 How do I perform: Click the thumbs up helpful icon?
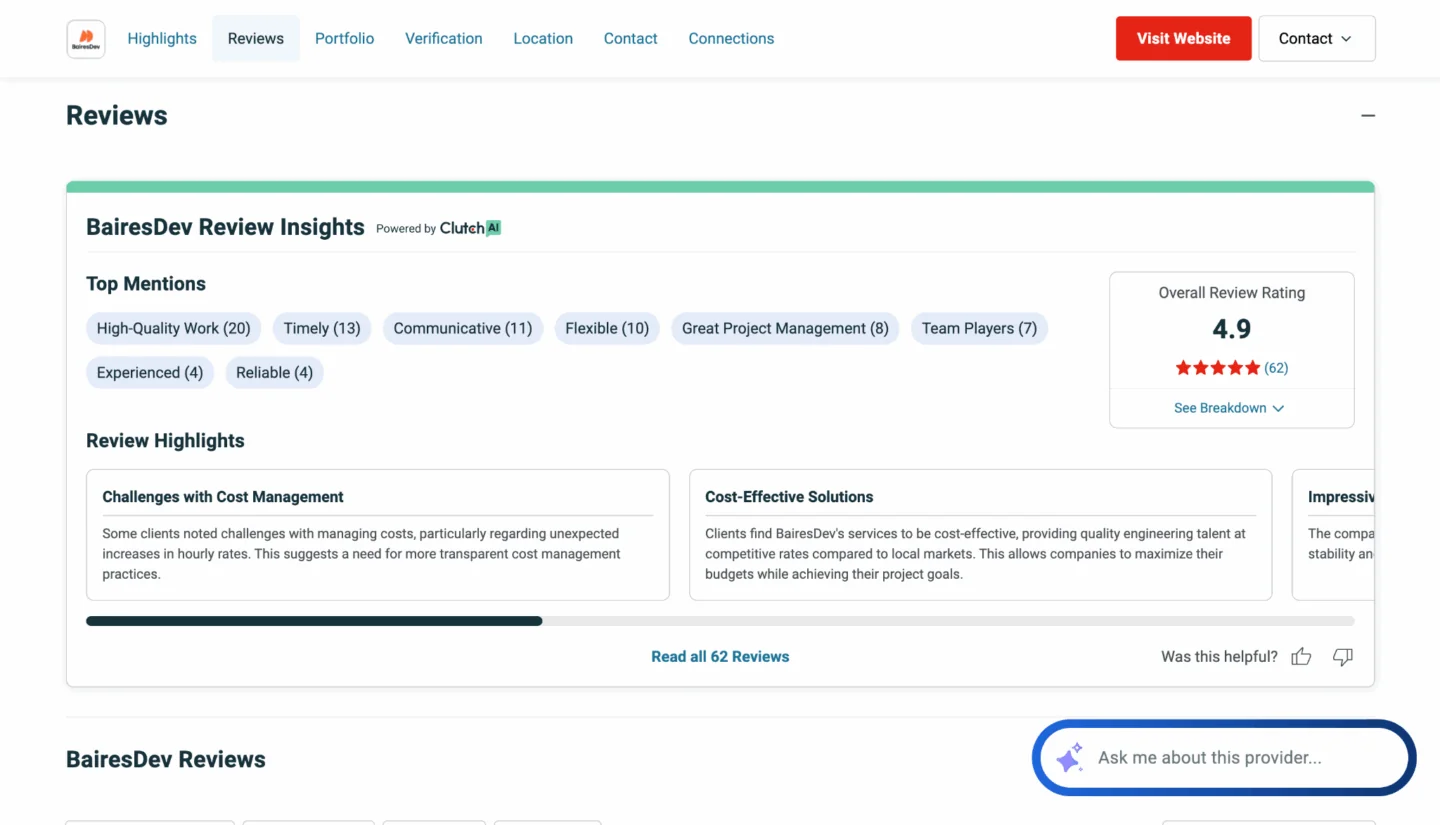(x=1301, y=657)
